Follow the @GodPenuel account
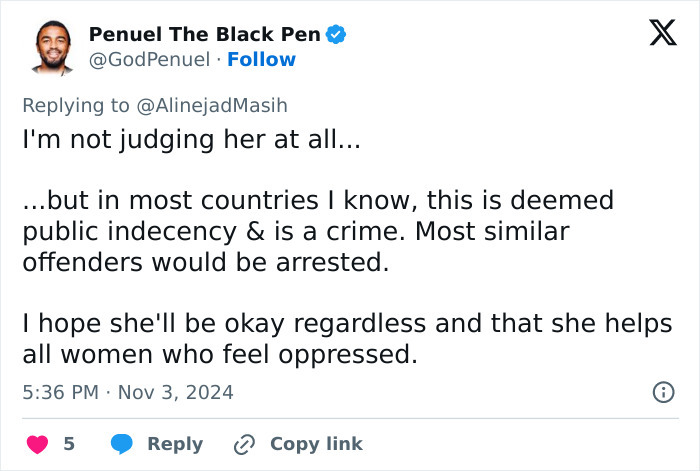700x471 pixels. [x=261, y=60]
